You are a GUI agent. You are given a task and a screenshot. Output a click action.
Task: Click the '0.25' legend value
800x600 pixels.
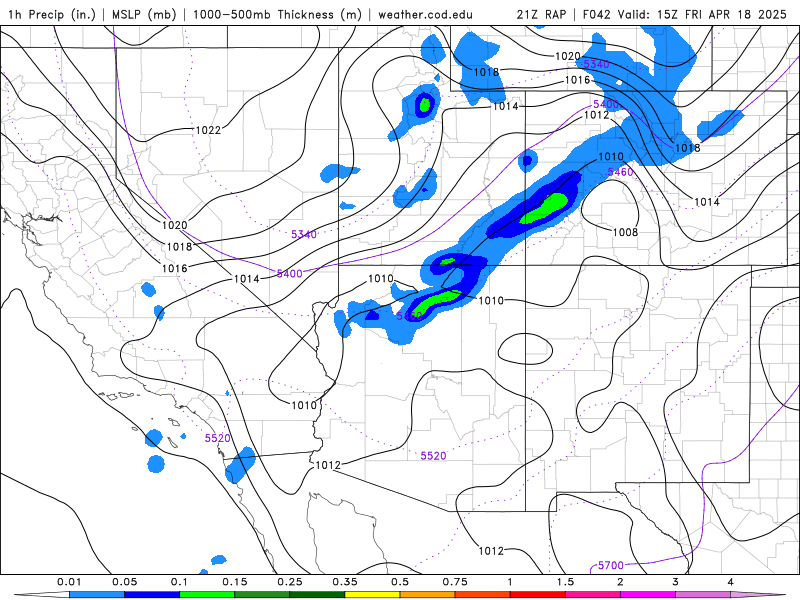coord(290,582)
